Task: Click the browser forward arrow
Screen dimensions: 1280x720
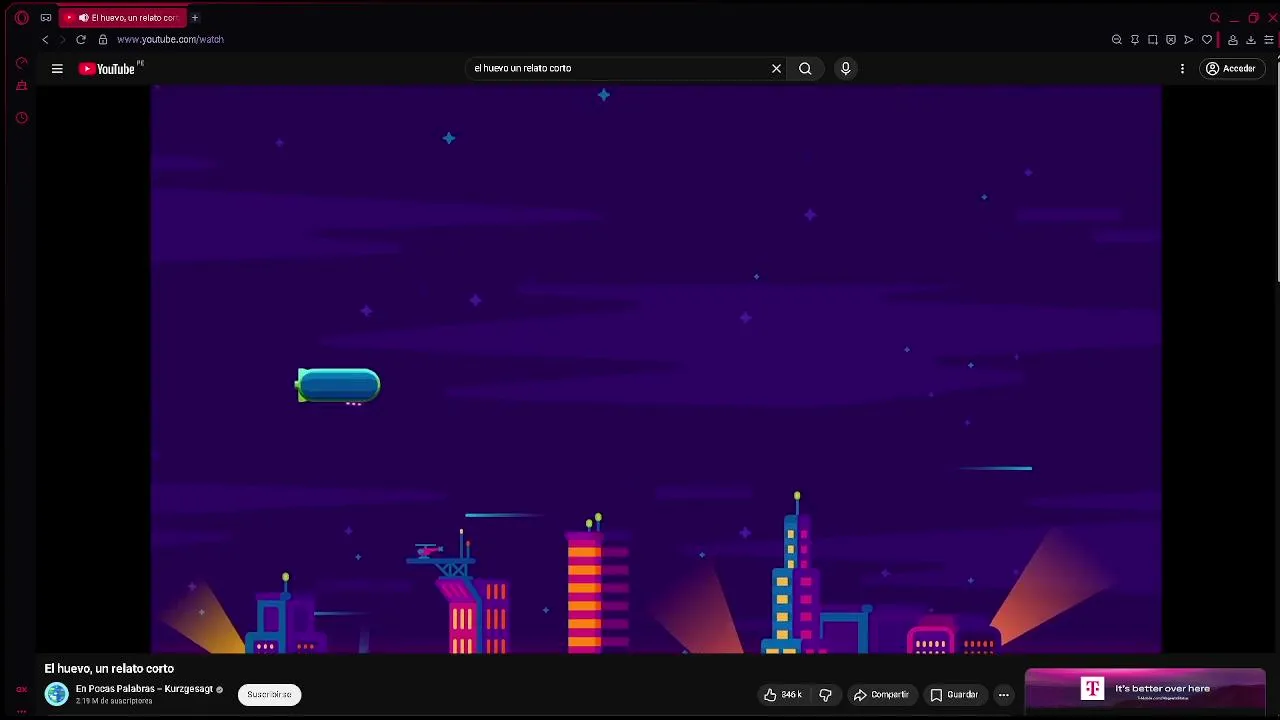Action: tap(62, 39)
